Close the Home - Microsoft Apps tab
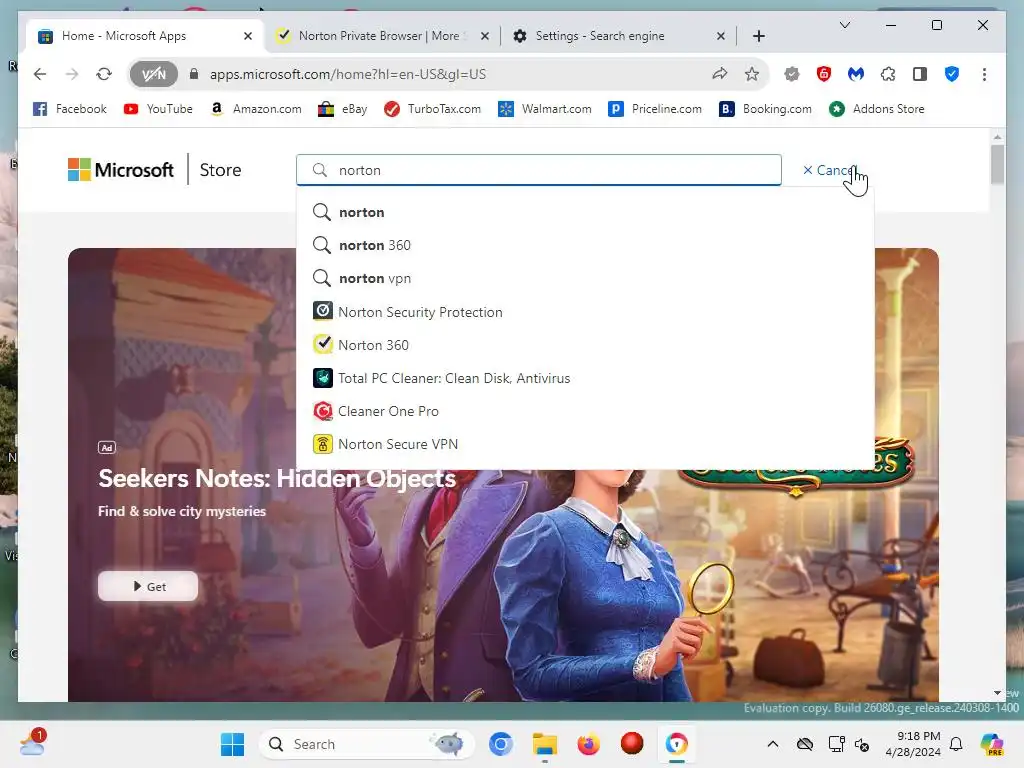Viewport: 1024px width, 768px height. coord(248,36)
